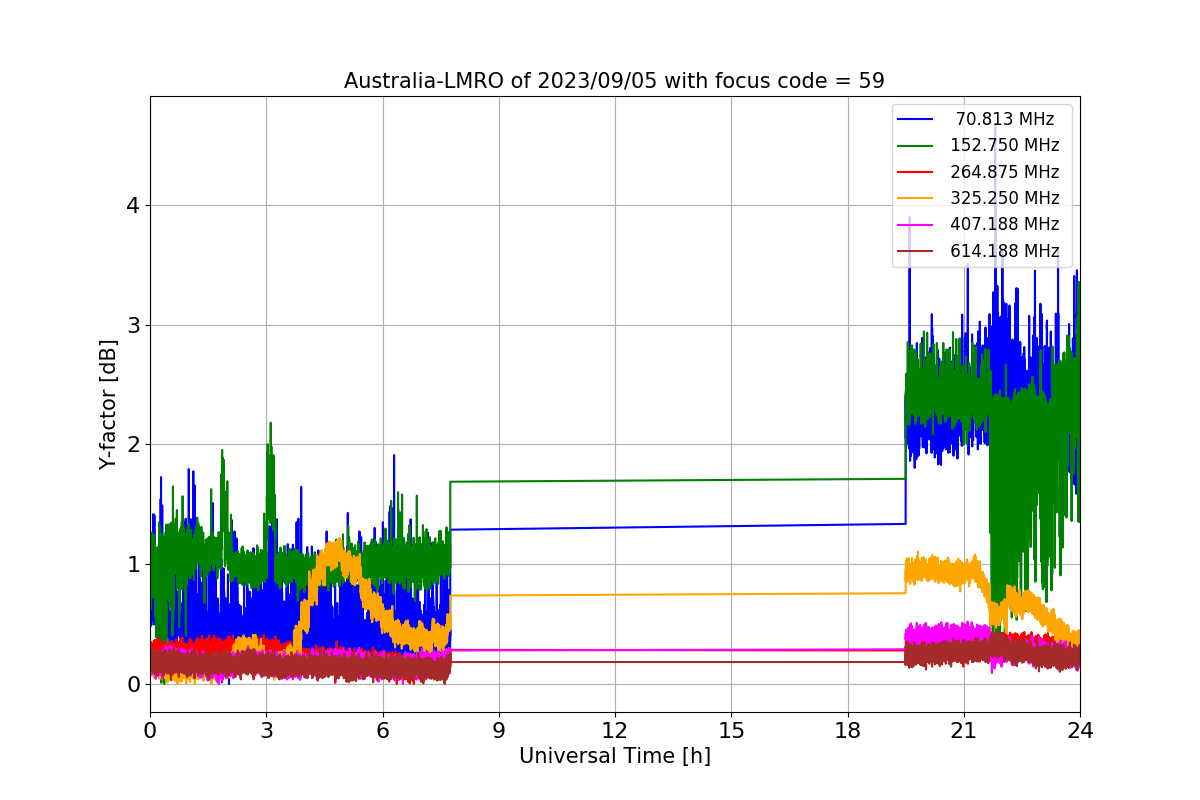Click the 'Y-factor [dB]' axis label
This screenshot has height=800, width=1200.
[108, 404]
